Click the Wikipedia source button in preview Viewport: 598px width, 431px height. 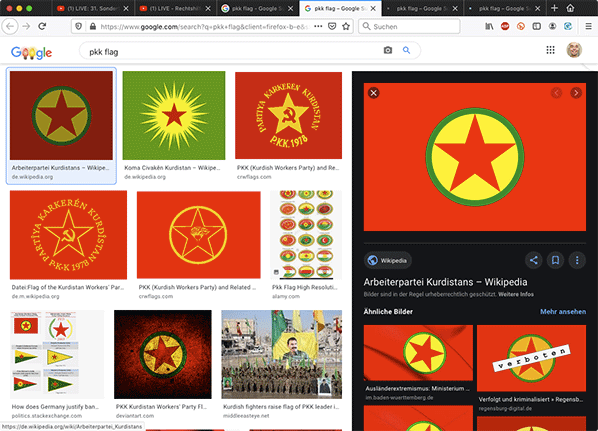387,261
